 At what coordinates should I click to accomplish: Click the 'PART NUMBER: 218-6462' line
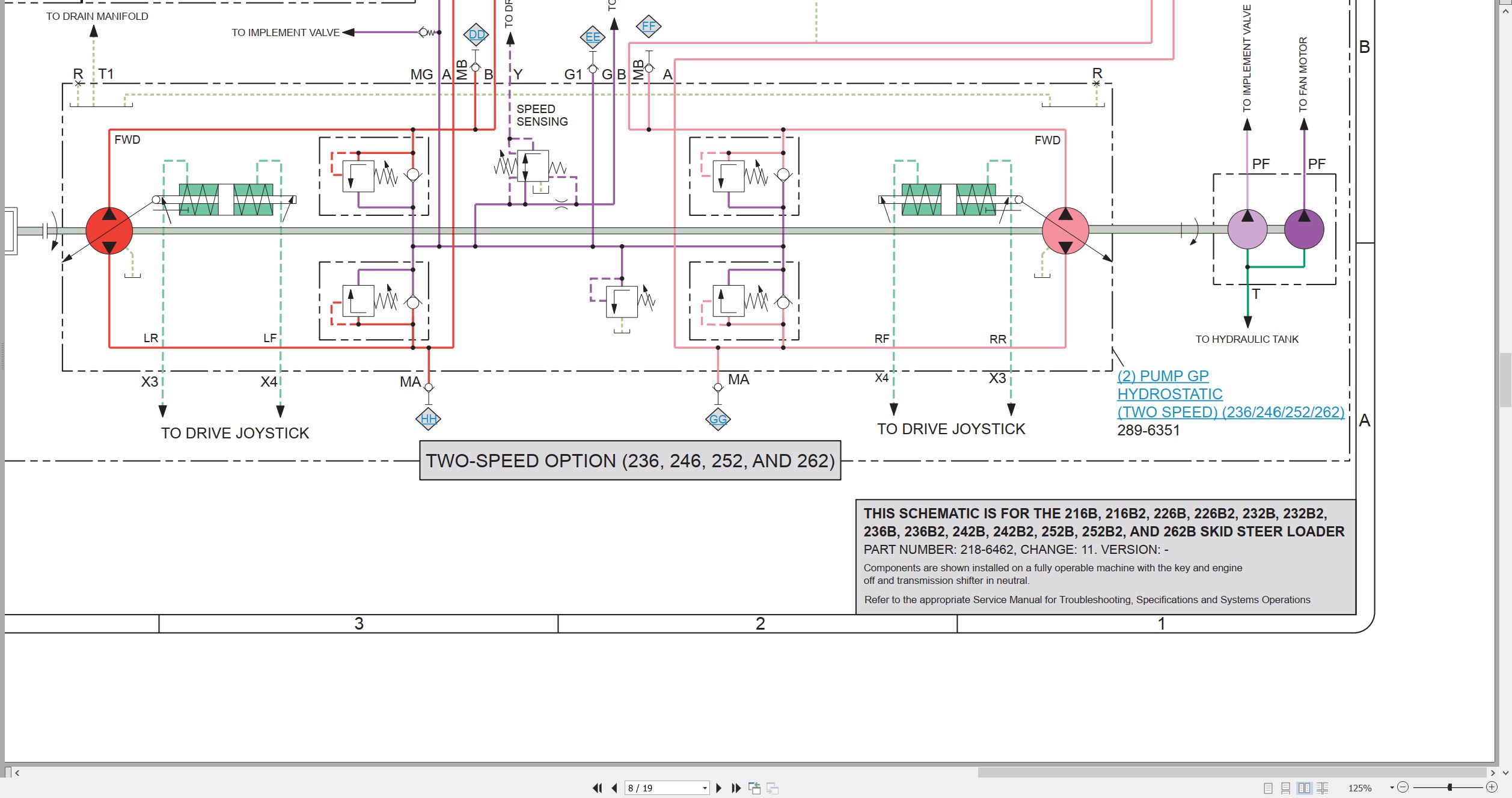tap(1016, 550)
